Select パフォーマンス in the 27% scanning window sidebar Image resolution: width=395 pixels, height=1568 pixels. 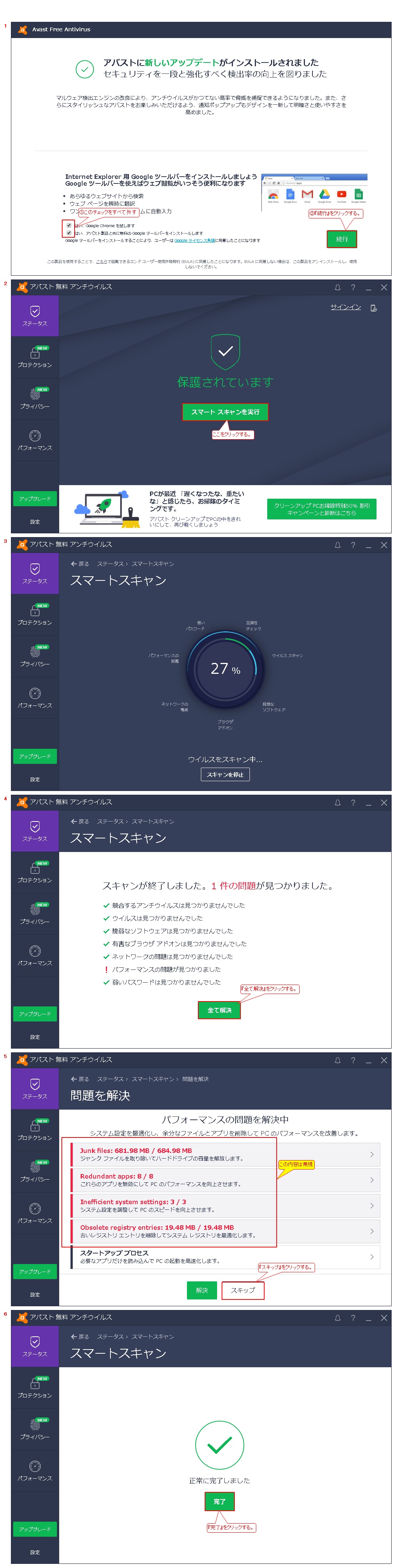point(35,698)
